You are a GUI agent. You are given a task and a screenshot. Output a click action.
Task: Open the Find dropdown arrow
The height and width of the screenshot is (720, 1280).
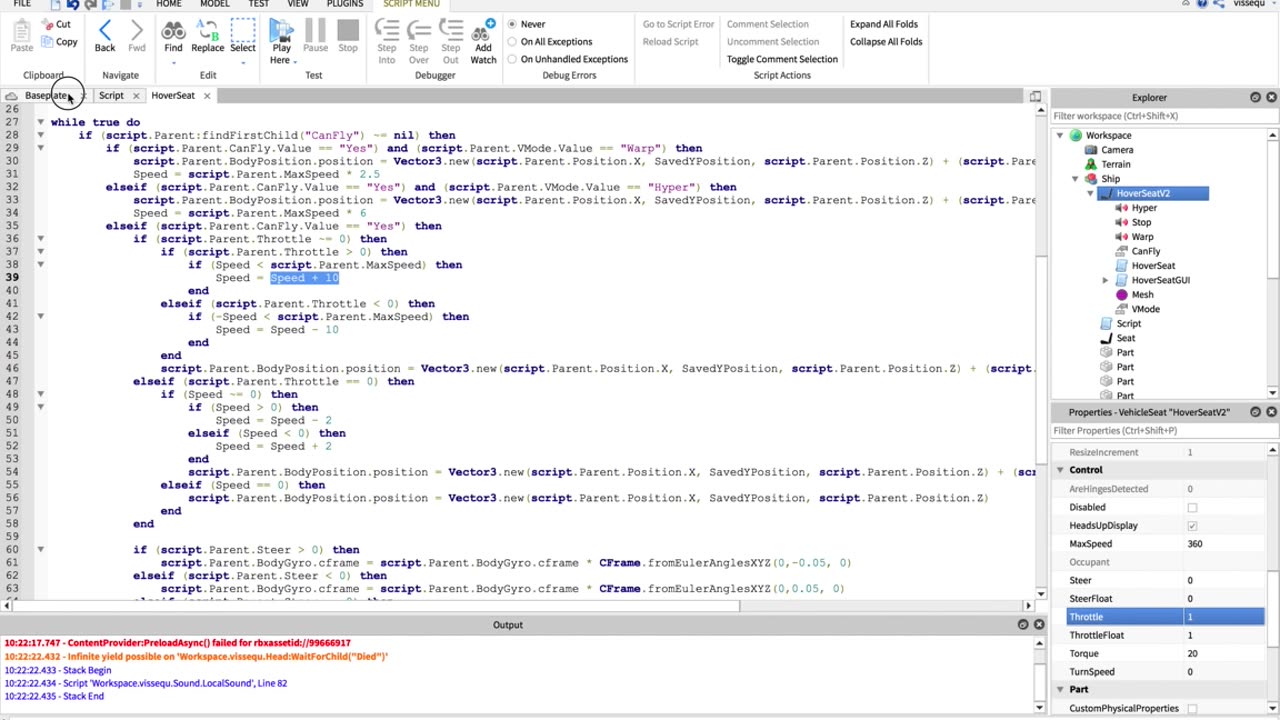point(173,63)
